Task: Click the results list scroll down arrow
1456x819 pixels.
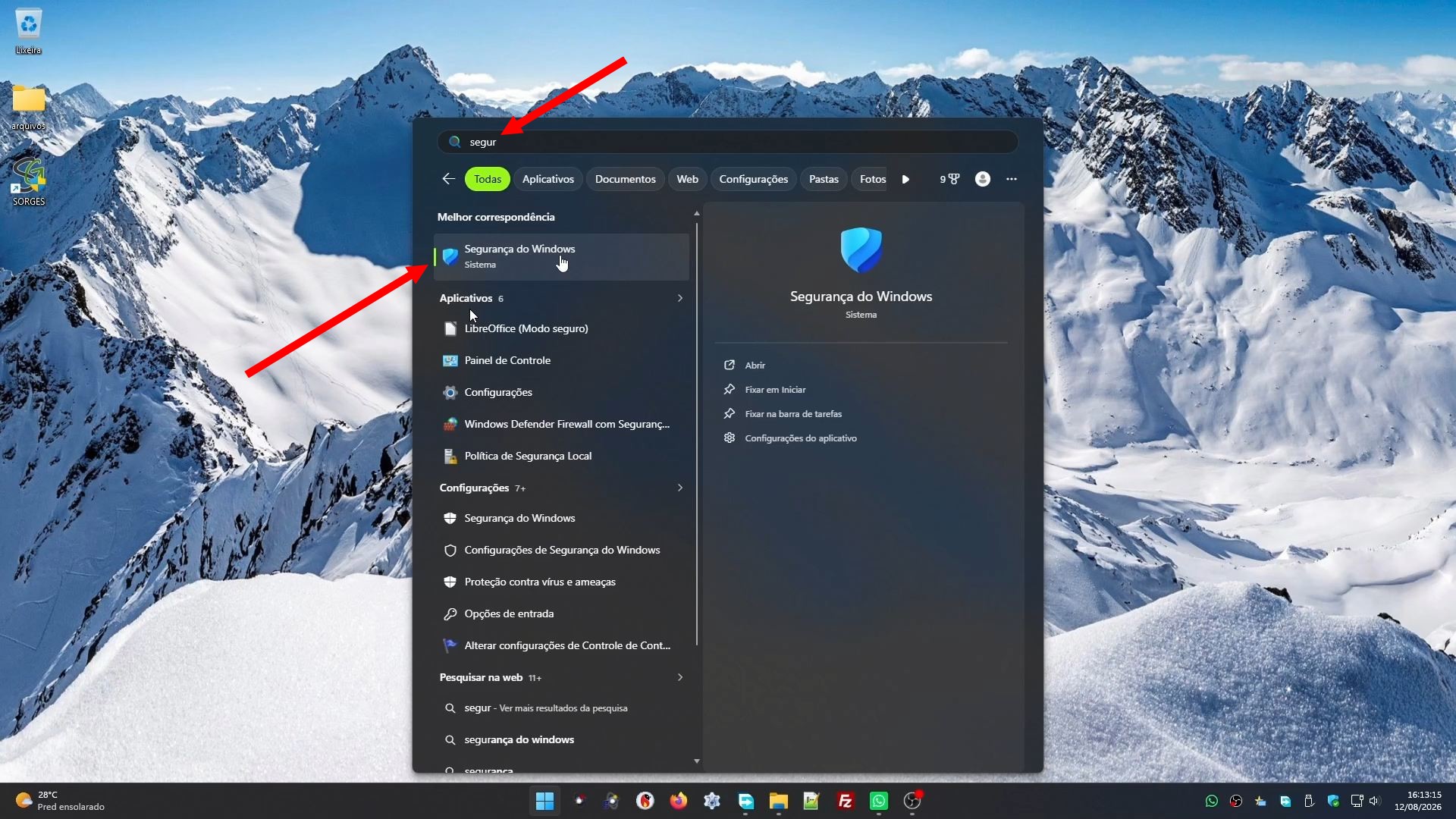Action: click(x=697, y=761)
